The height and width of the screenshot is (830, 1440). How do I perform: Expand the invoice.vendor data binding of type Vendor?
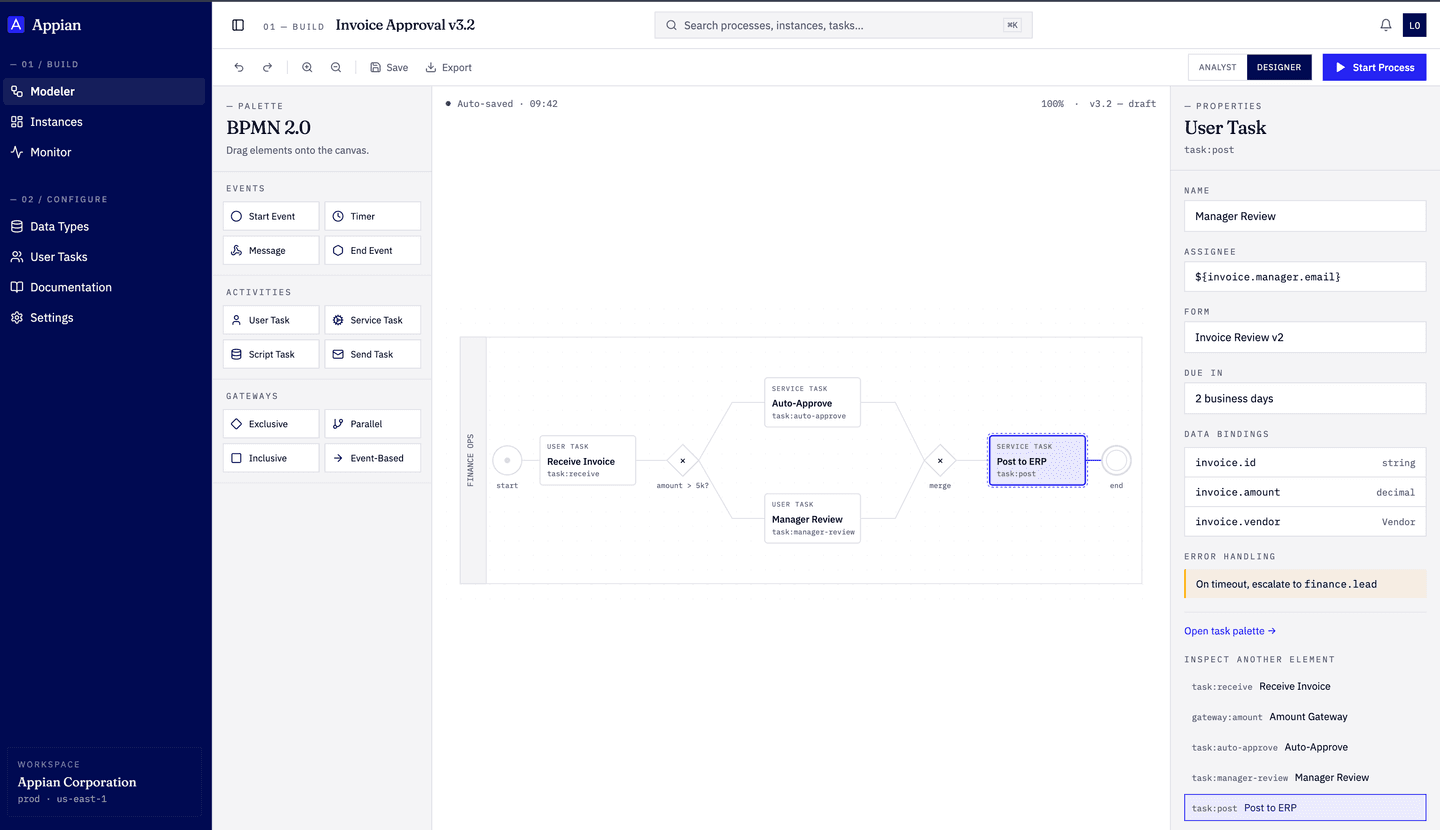(x=1304, y=521)
